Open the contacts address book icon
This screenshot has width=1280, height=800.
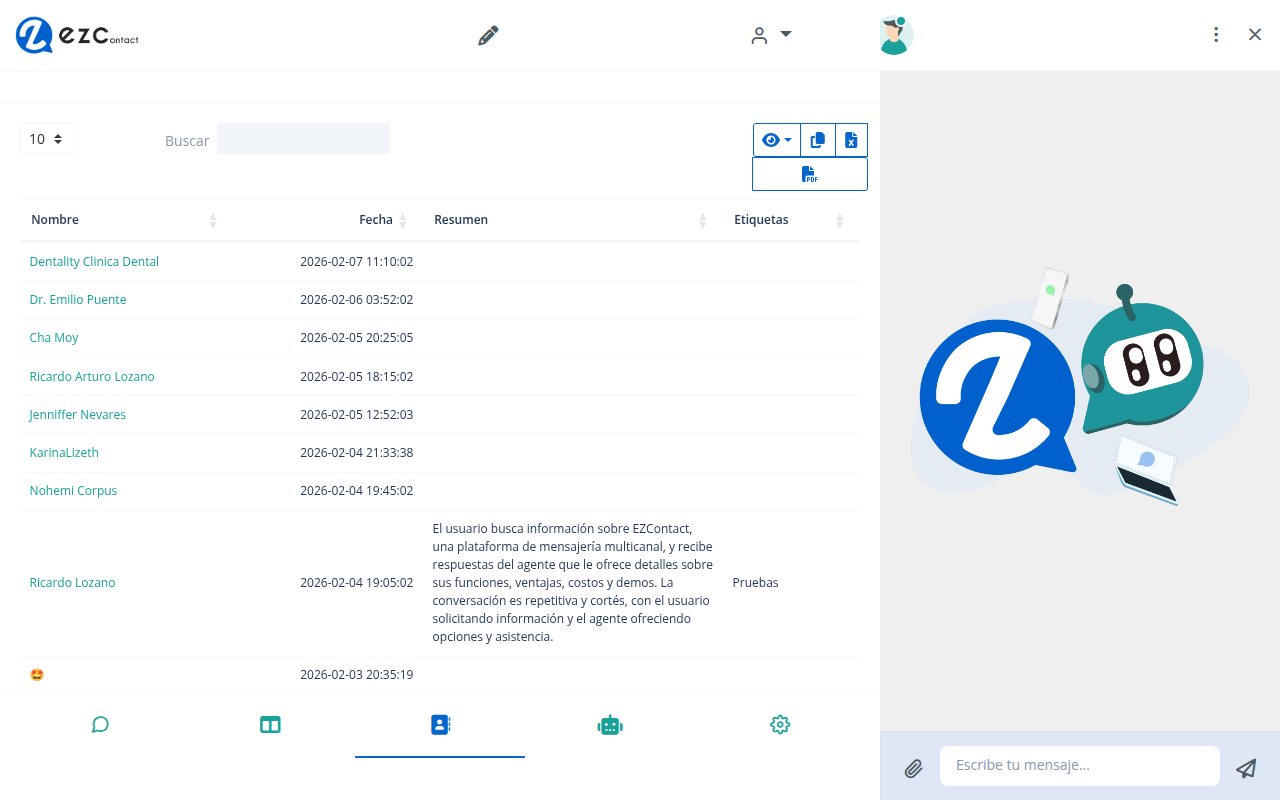[440, 724]
